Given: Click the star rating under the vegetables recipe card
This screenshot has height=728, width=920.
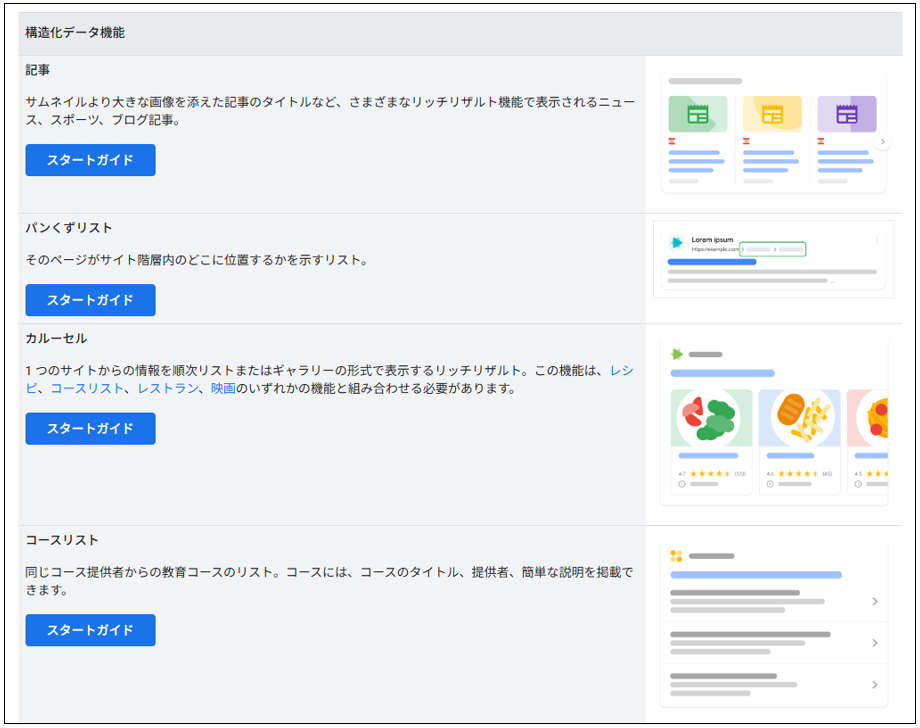Looking at the screenshot, I should pyautogui.click(x=709, y=473).
